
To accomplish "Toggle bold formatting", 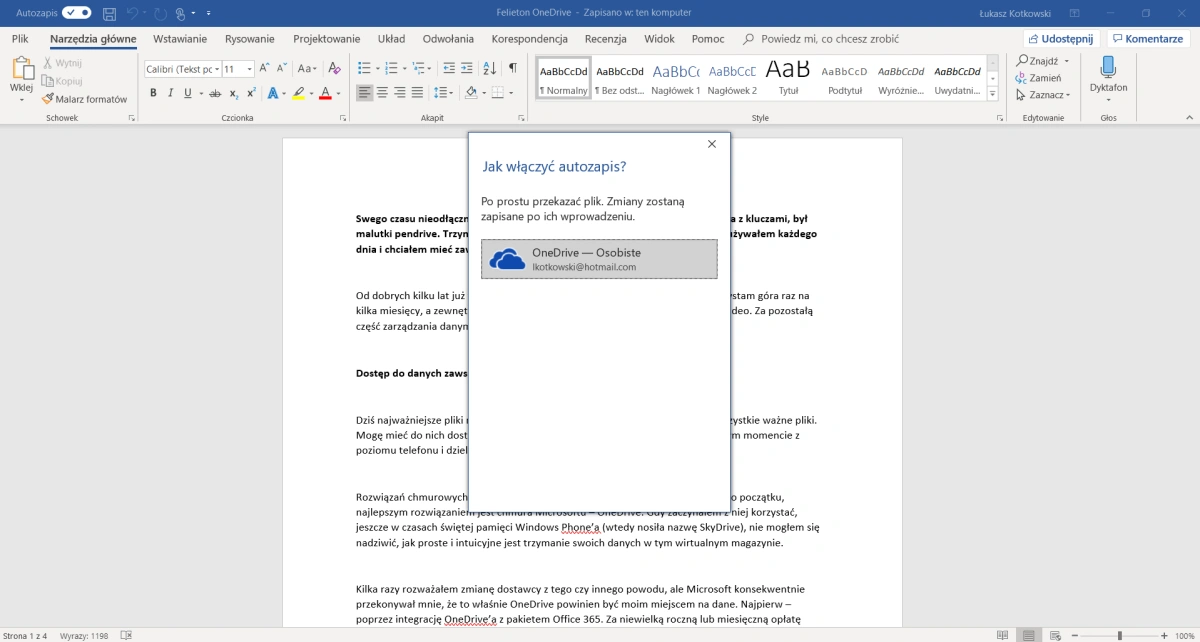I will pos(153,93).
